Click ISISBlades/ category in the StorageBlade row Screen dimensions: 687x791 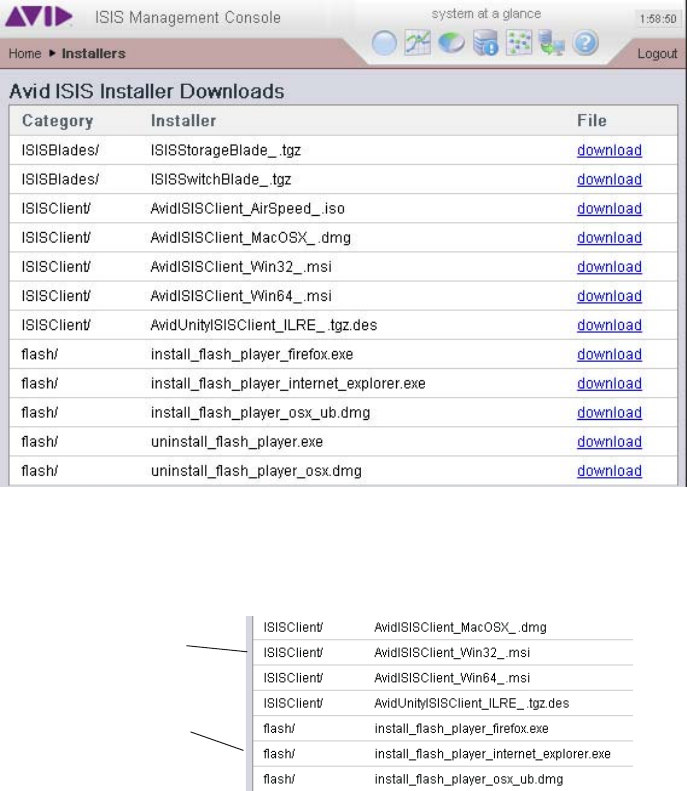point(60,150)
